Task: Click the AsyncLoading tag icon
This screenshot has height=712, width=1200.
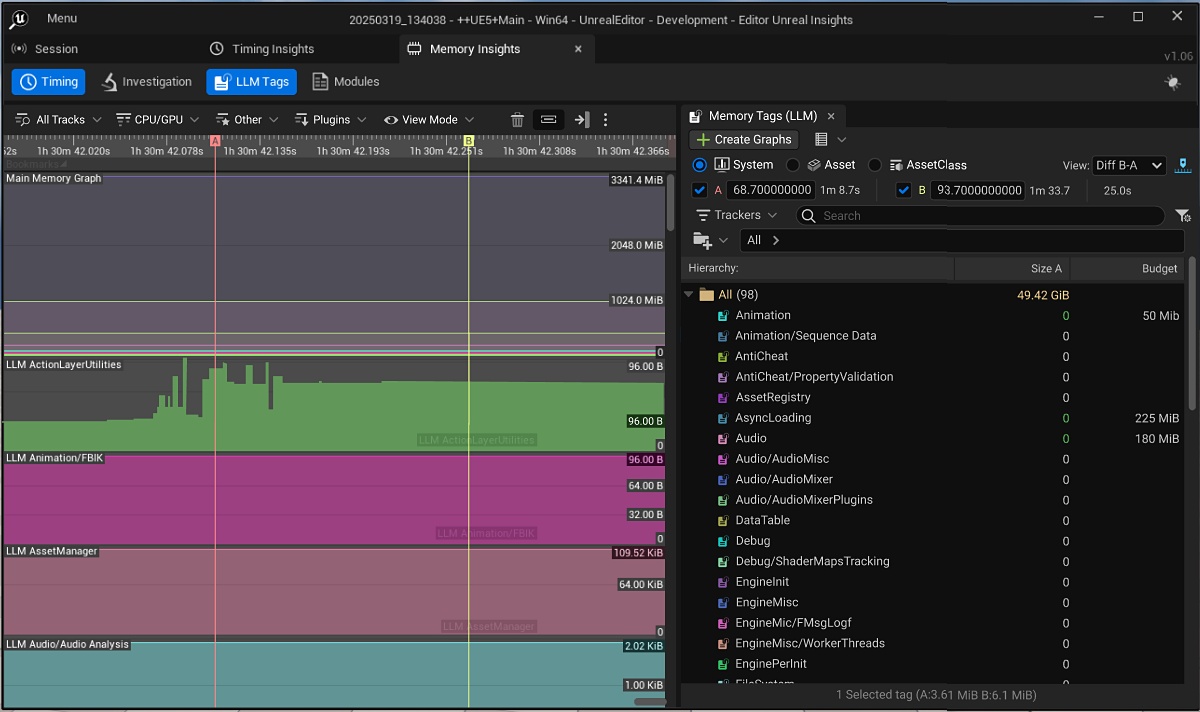Action: coord(723,418)
